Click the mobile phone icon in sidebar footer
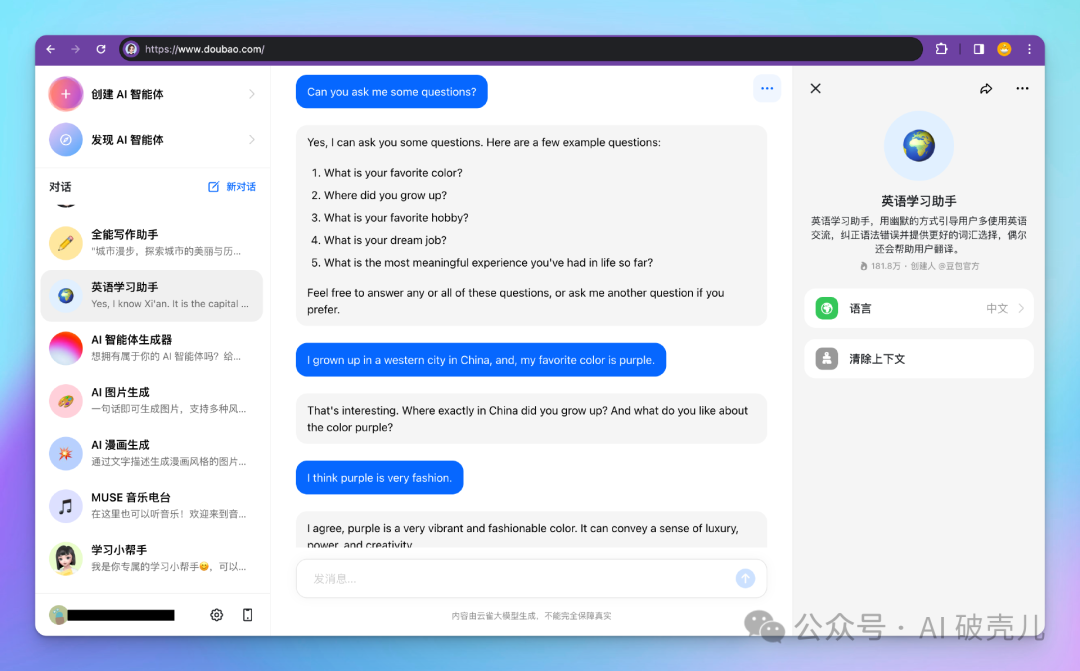The image size is (1080, 671). coord(247,615)
